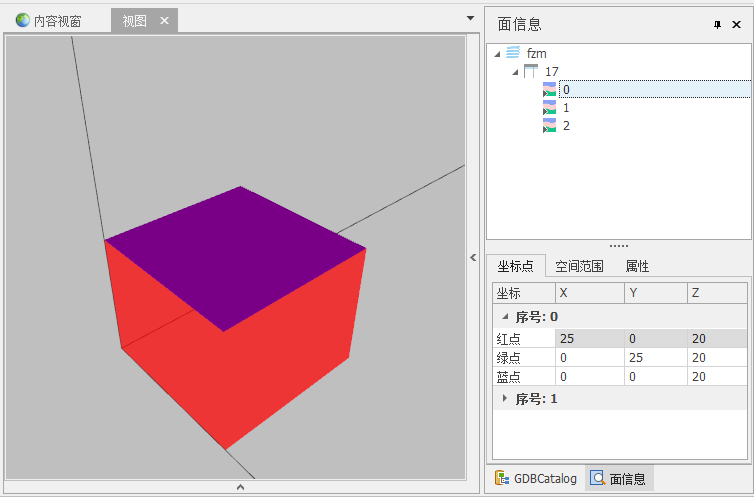Switch to the 空间范围 tab
Viewport: 754px width, 497px height.
coord(579,266)
